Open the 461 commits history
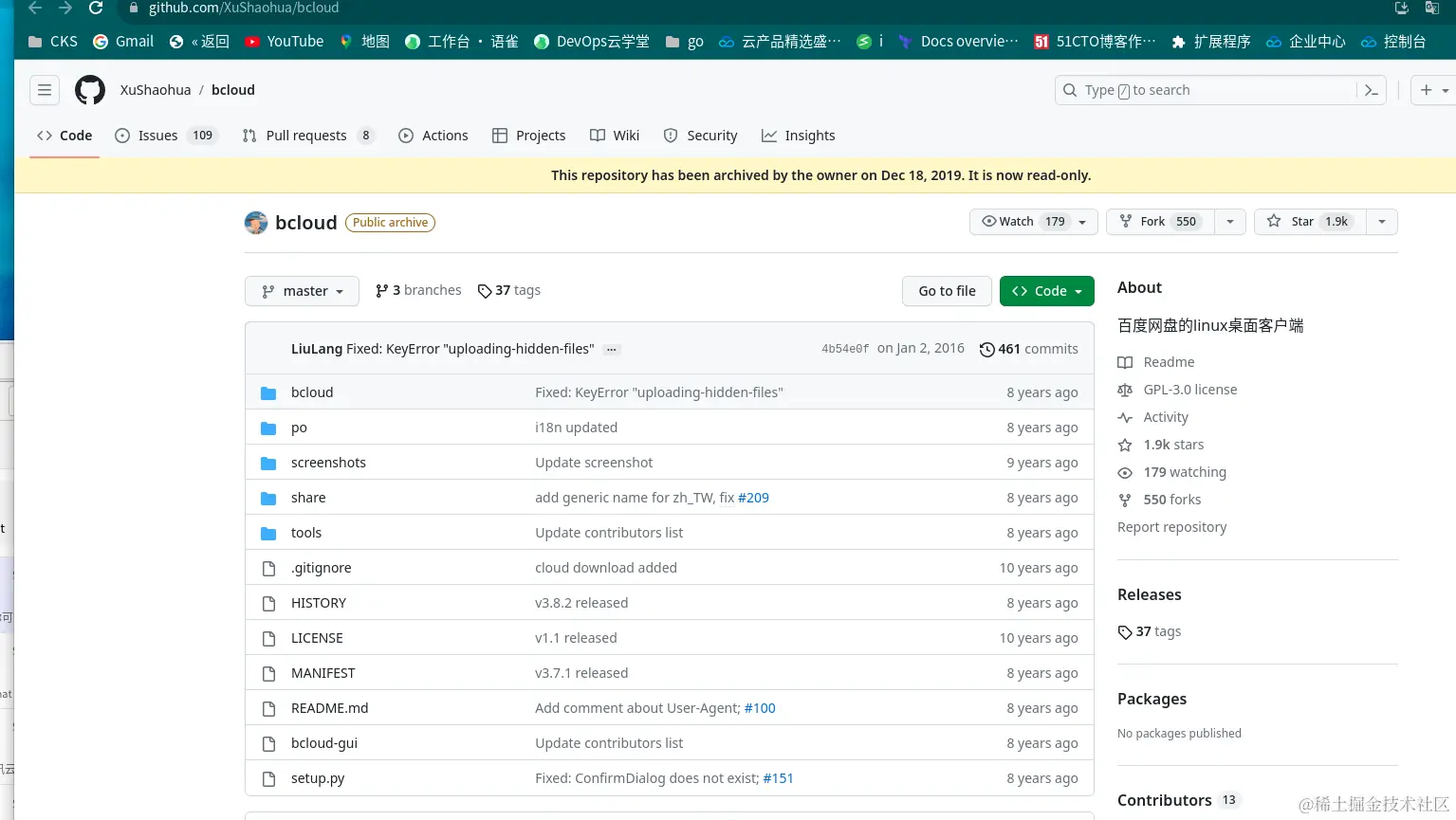 [1029, 349]
